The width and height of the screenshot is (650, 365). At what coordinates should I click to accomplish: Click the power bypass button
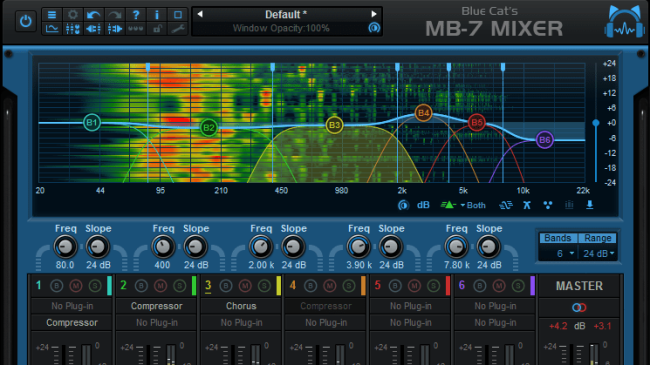pos(26,21)
